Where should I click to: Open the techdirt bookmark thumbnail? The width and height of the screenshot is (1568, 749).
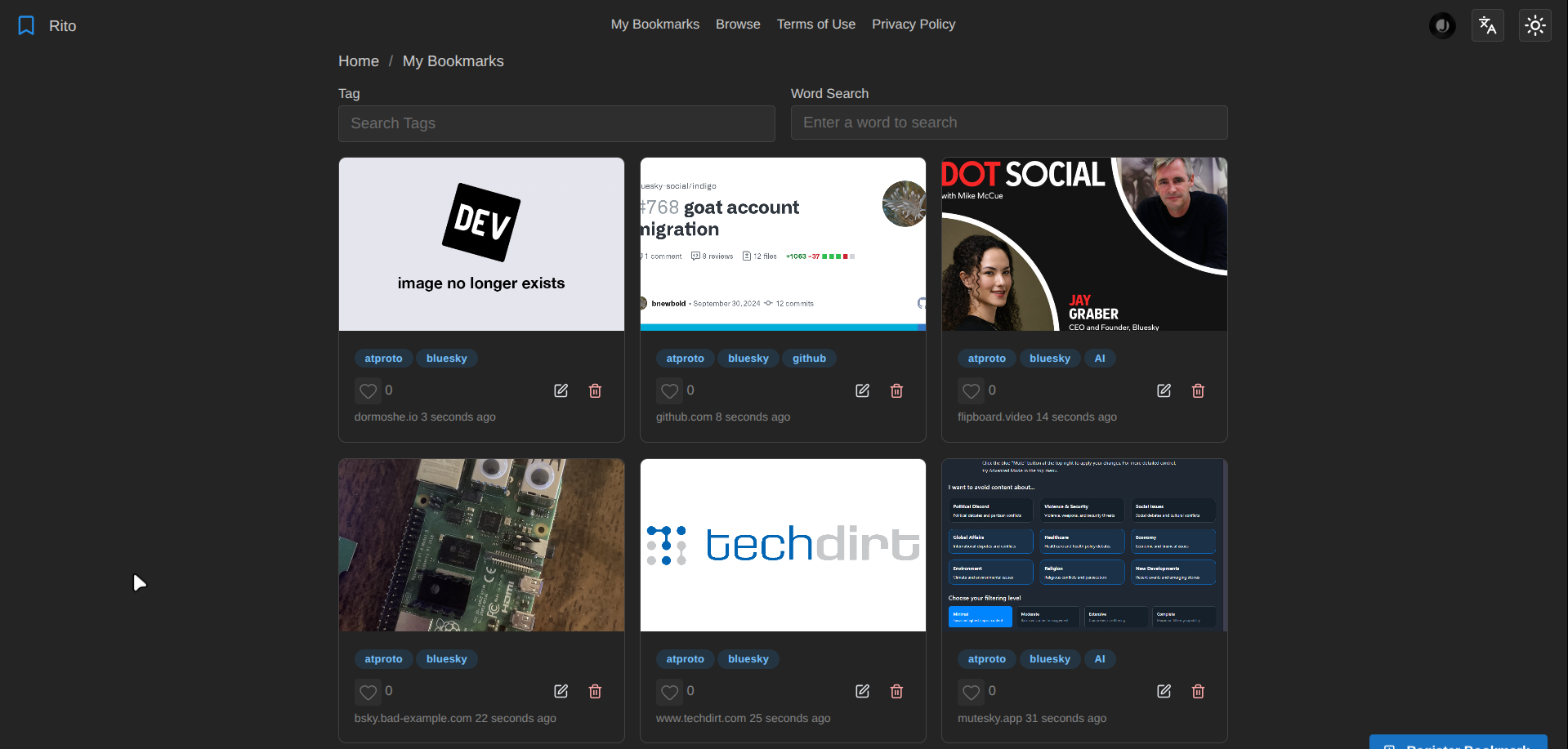783,545
